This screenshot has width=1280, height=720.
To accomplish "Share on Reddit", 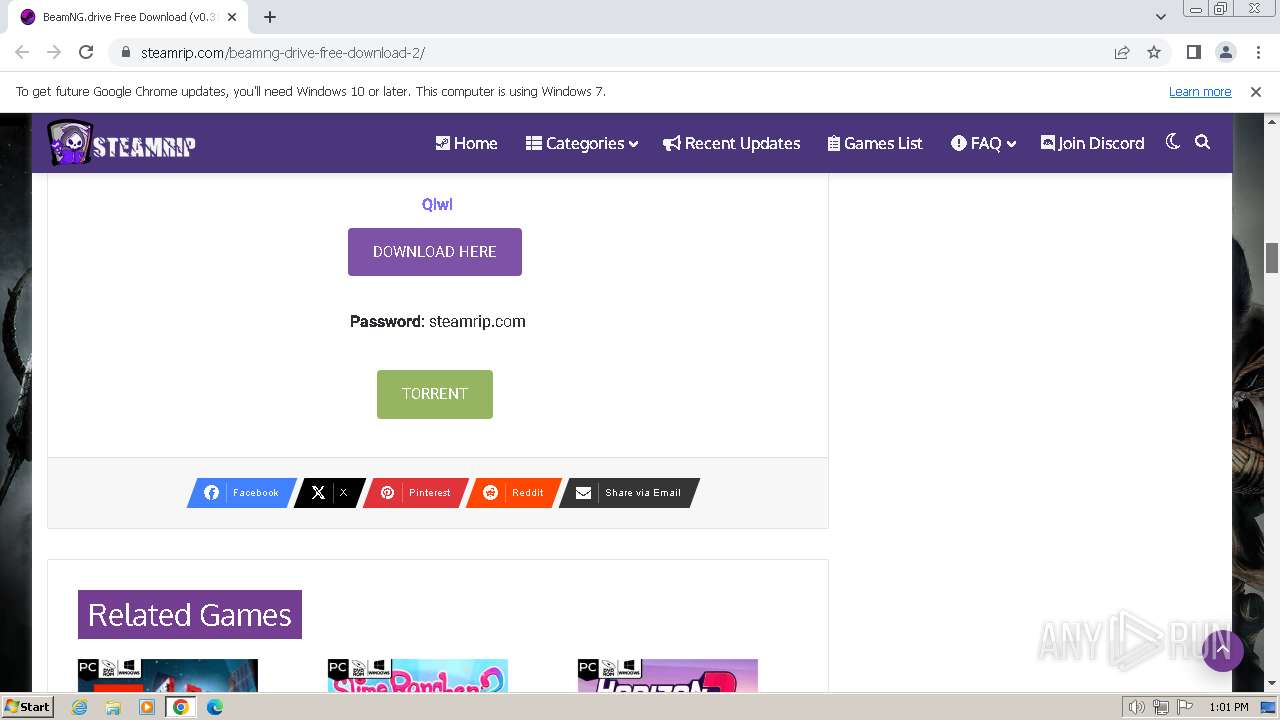I will (x=514, y=493).
